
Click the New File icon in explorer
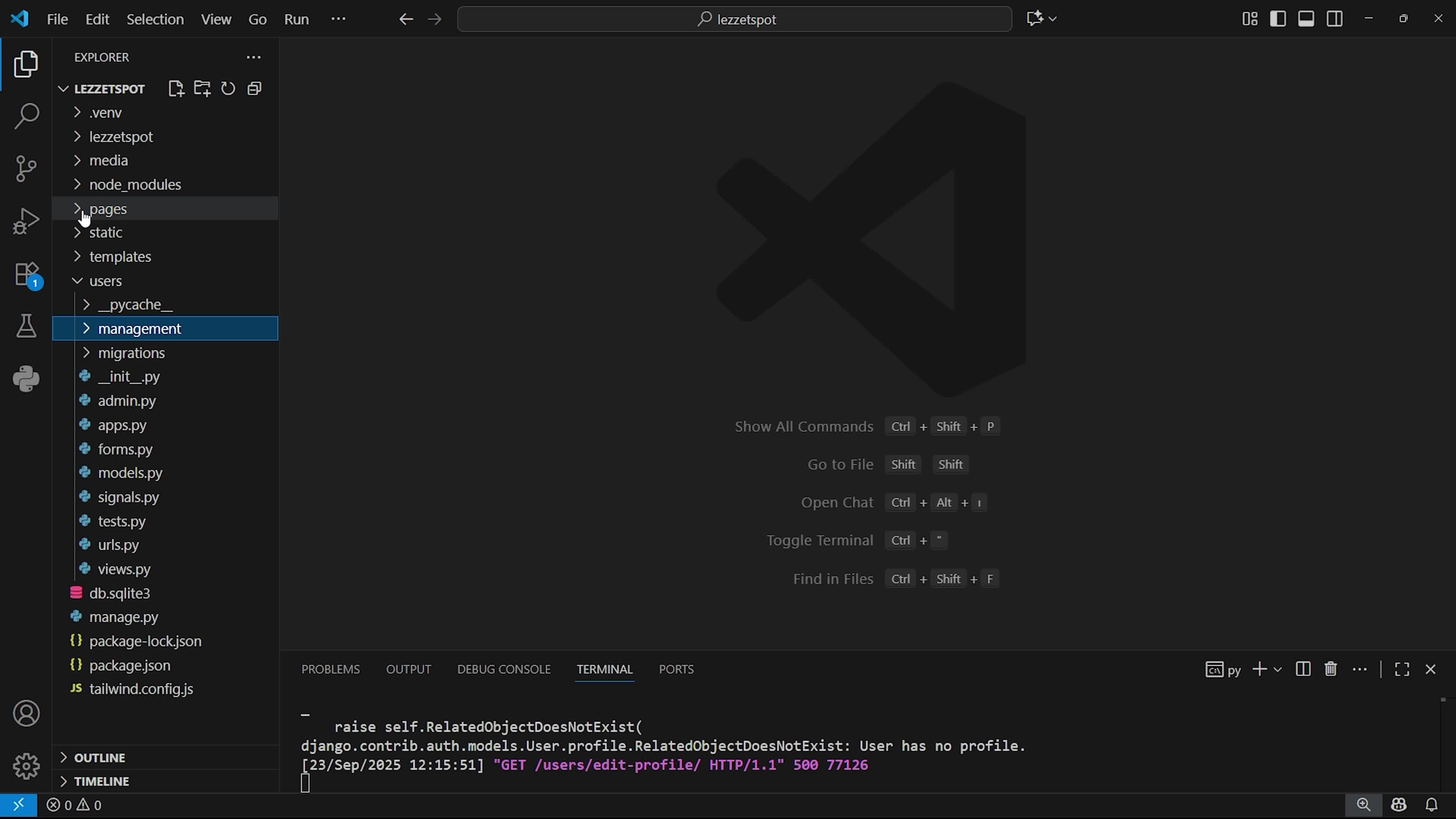click(176, 89)
